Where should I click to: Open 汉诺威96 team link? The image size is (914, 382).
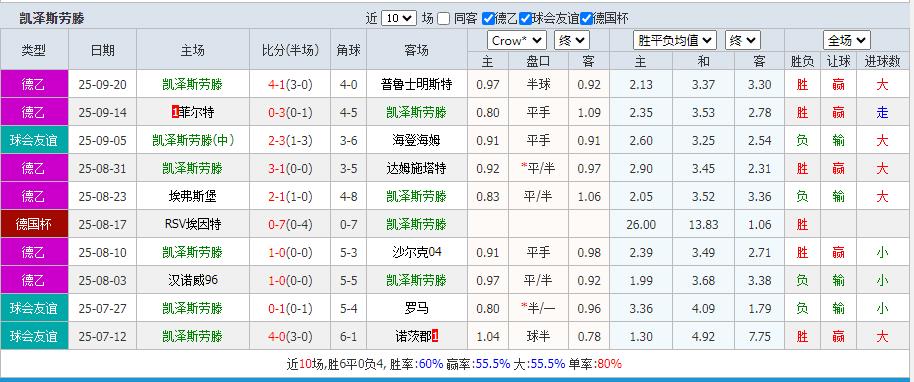coord(193,281)
